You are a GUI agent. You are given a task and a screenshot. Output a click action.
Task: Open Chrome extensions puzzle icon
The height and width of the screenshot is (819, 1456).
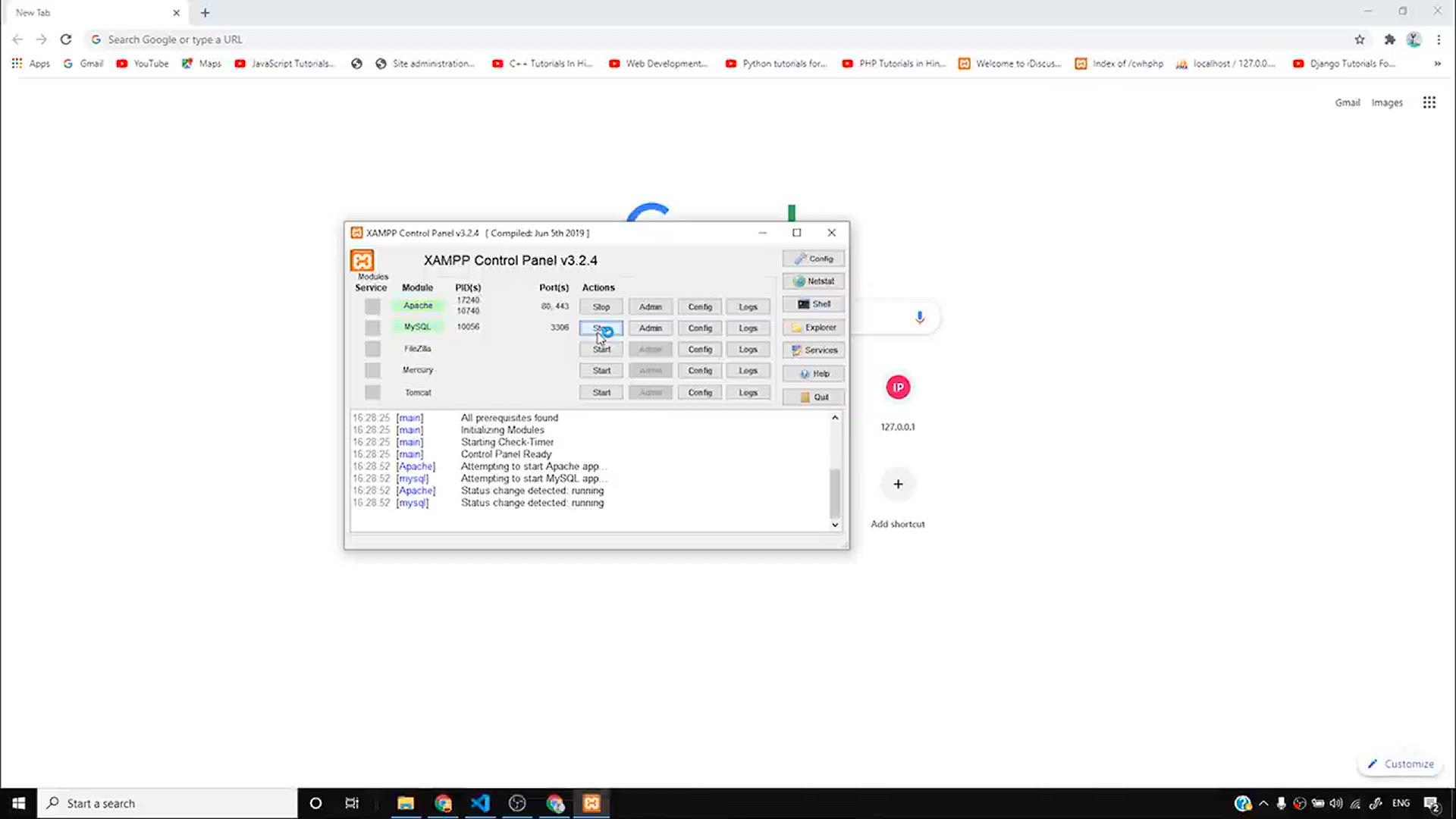(1389, 39)
